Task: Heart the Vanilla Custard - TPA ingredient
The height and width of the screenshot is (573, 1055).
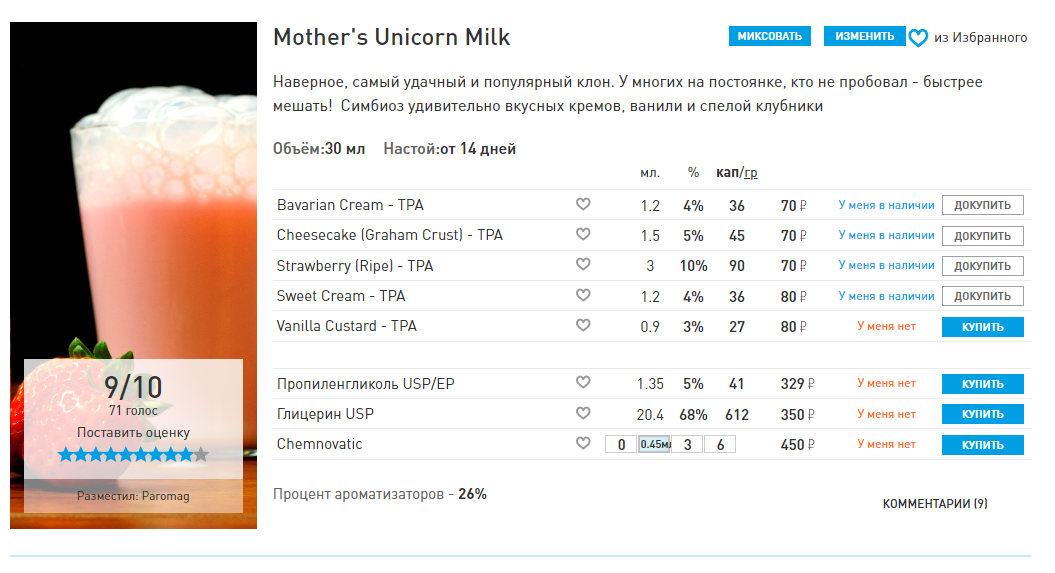Action: click(x=583, y=325)
